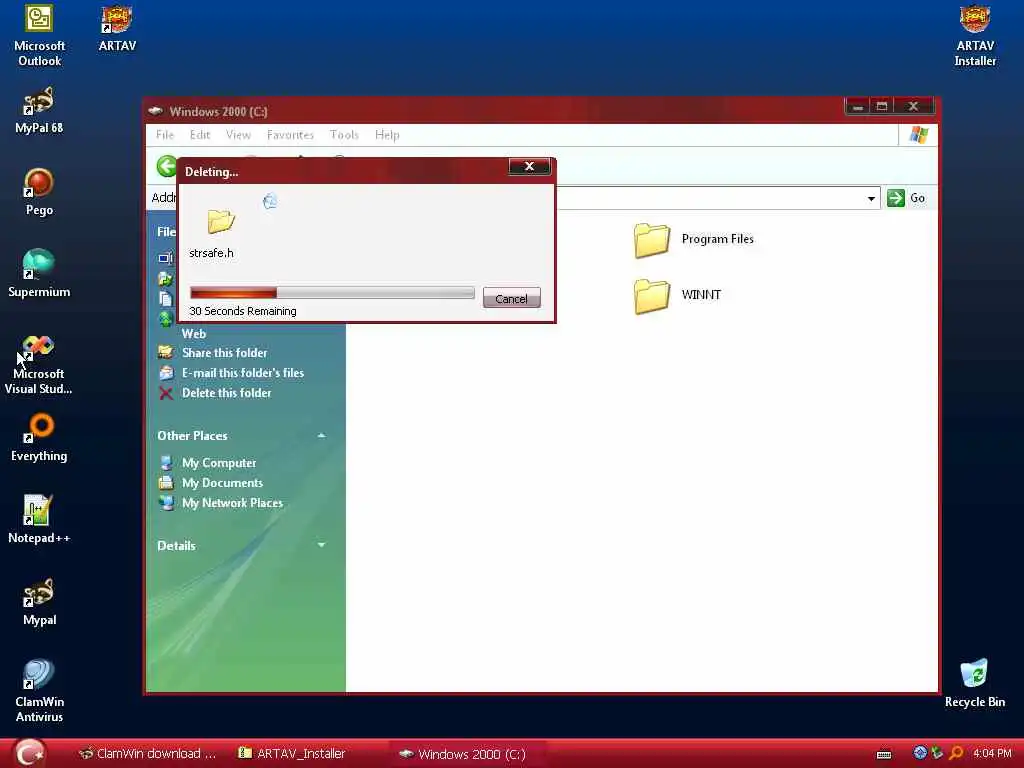The height and width of the screenshot is (768, 1024).
Task: Click the red X Delete folder icon
Action: (x=166, y=393)
